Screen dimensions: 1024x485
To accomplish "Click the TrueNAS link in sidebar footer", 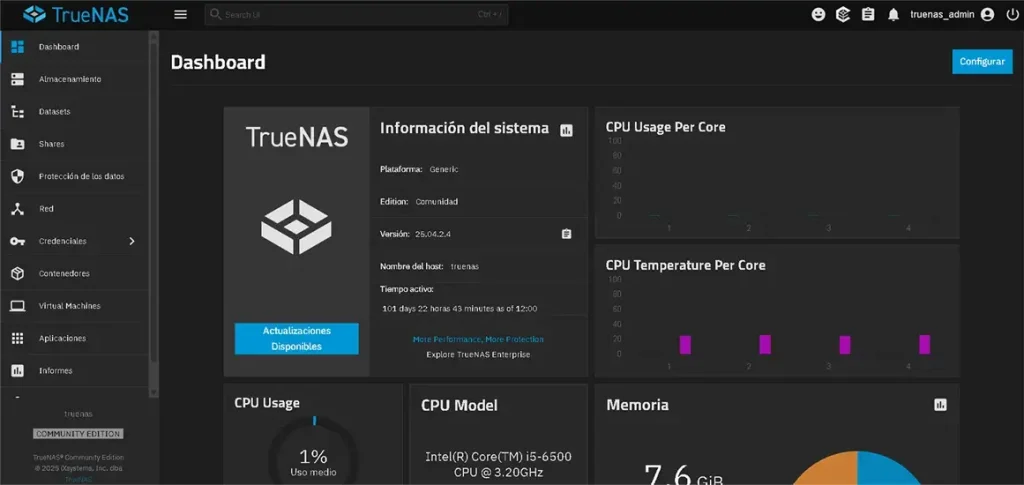I will pos(78,479).
